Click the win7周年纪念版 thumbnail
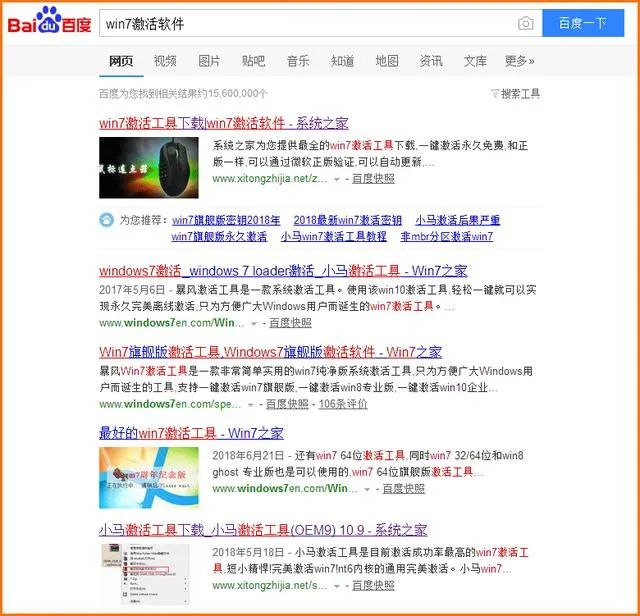The width and height of the screenshot is (640, 616). click(149, 478)
